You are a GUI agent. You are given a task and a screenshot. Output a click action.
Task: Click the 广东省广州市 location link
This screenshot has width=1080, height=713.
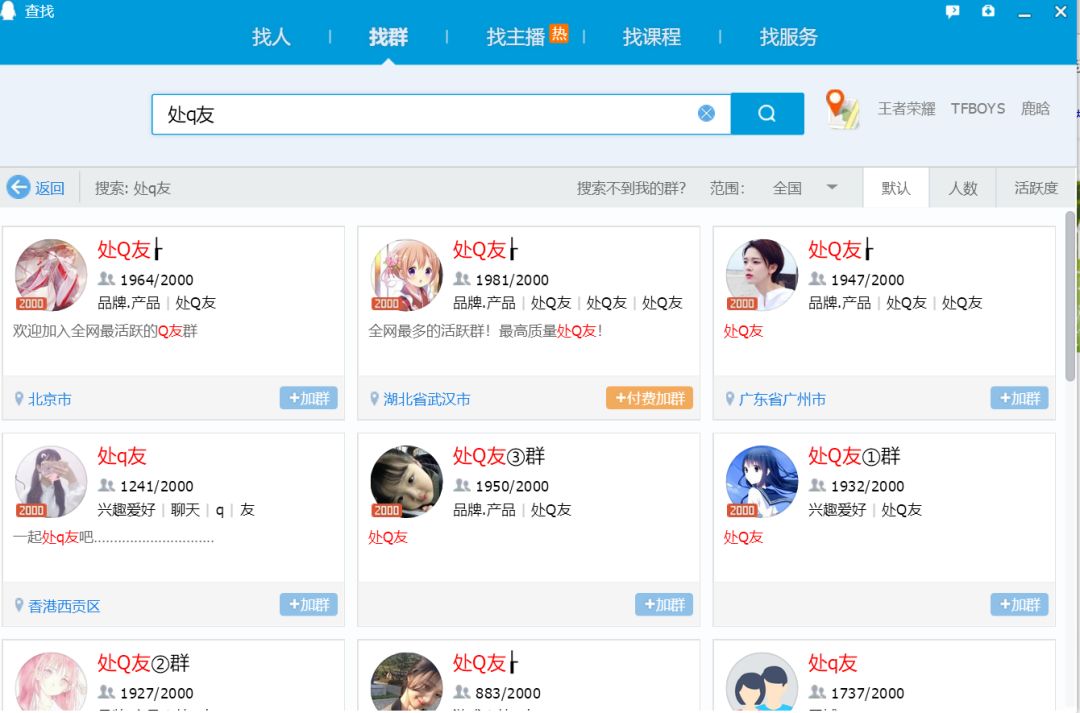(782, 400)
